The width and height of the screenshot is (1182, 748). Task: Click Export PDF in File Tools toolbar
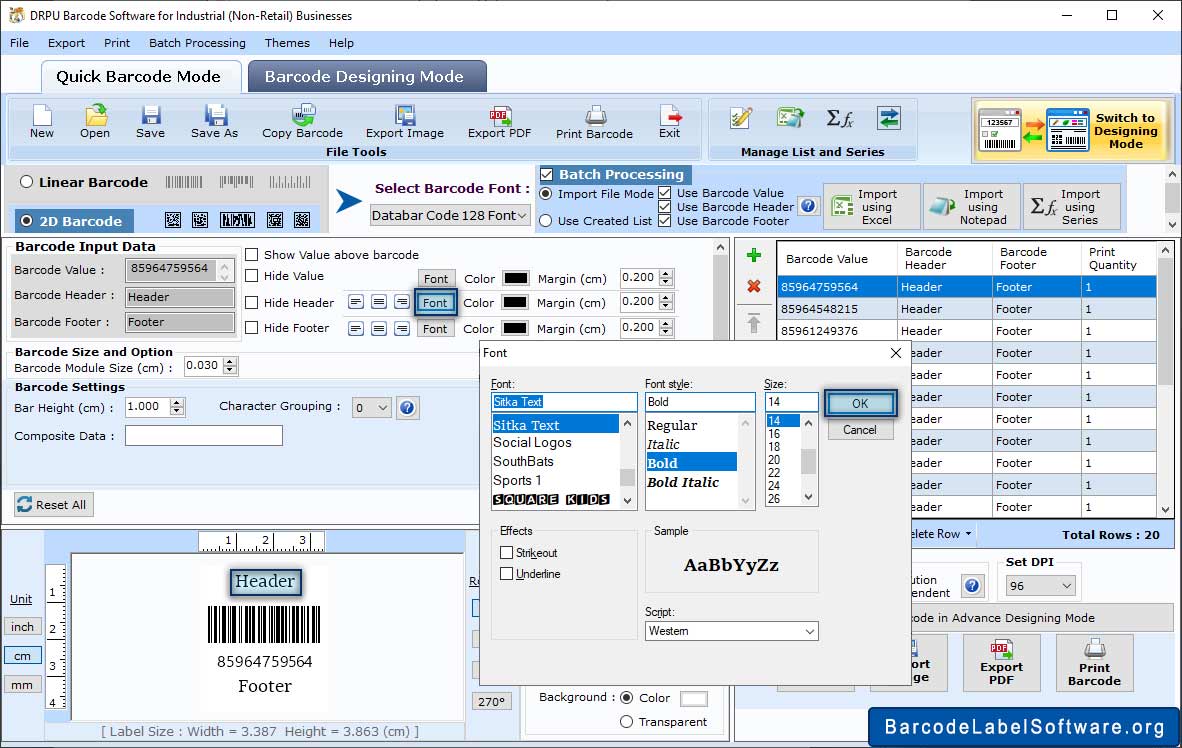pos(499,122)
